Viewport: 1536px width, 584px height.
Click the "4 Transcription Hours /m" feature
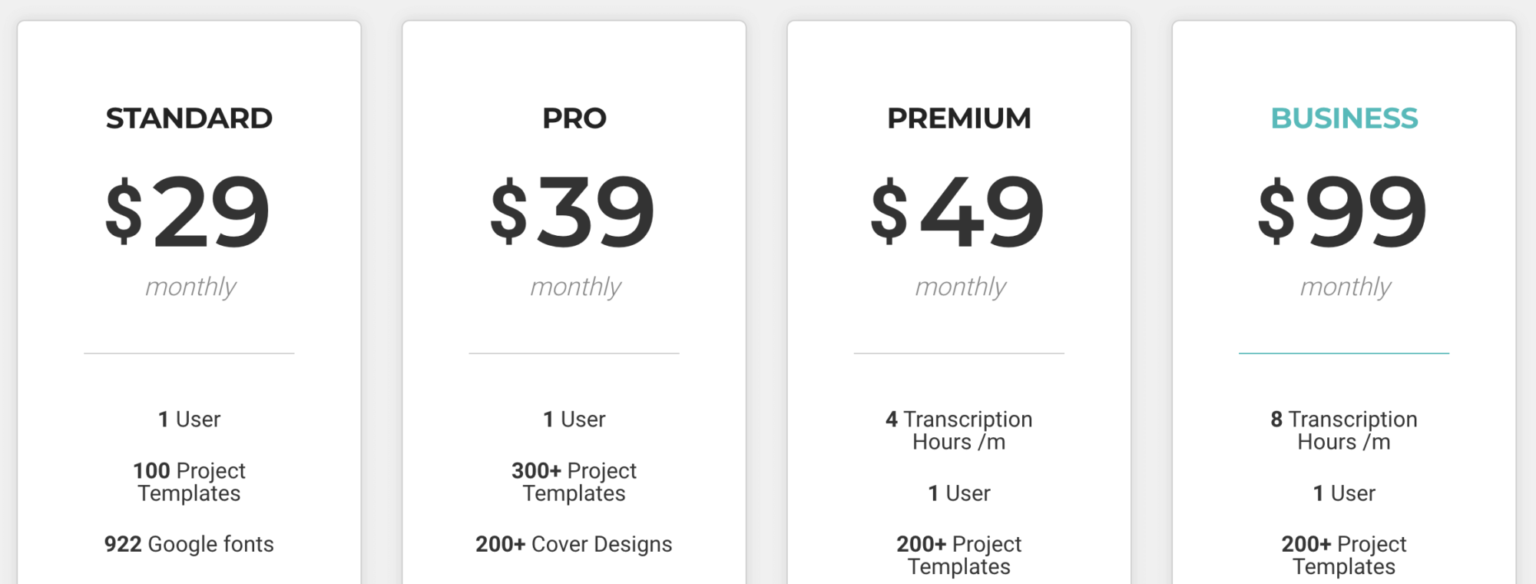coord(959,430)
